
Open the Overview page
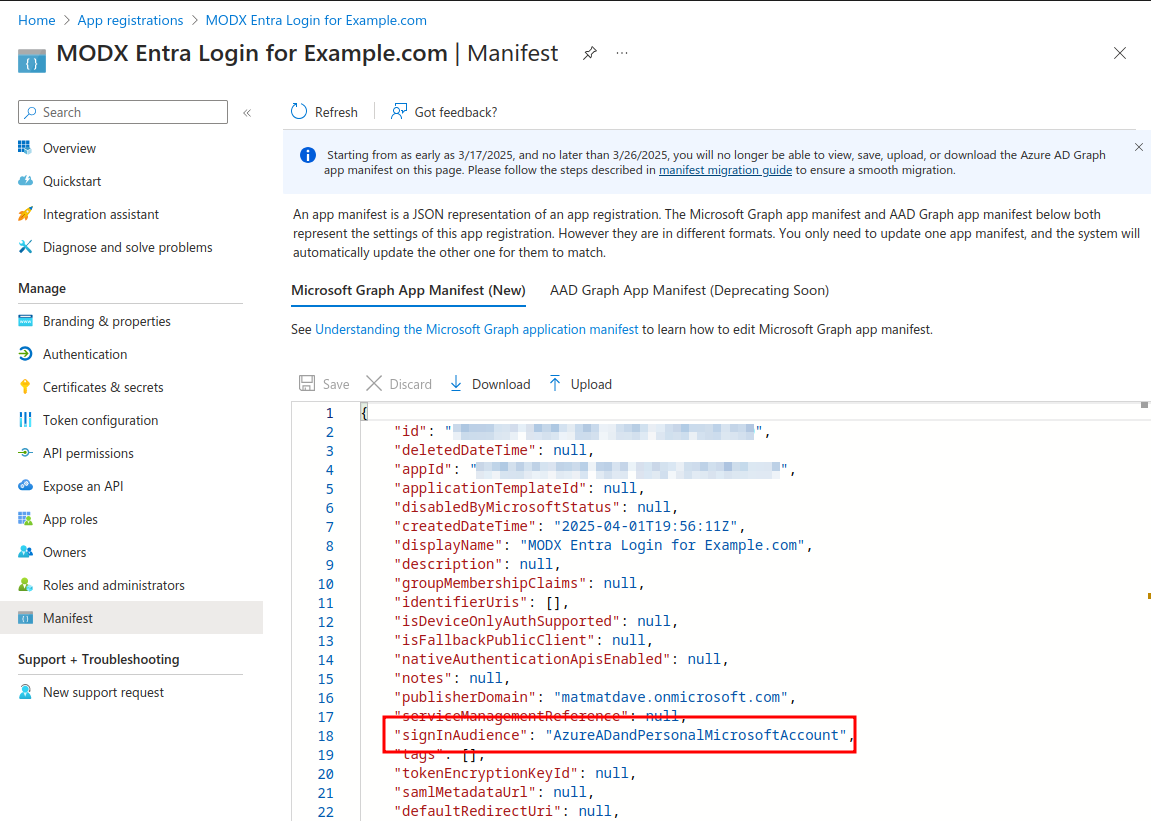point(69,148)
